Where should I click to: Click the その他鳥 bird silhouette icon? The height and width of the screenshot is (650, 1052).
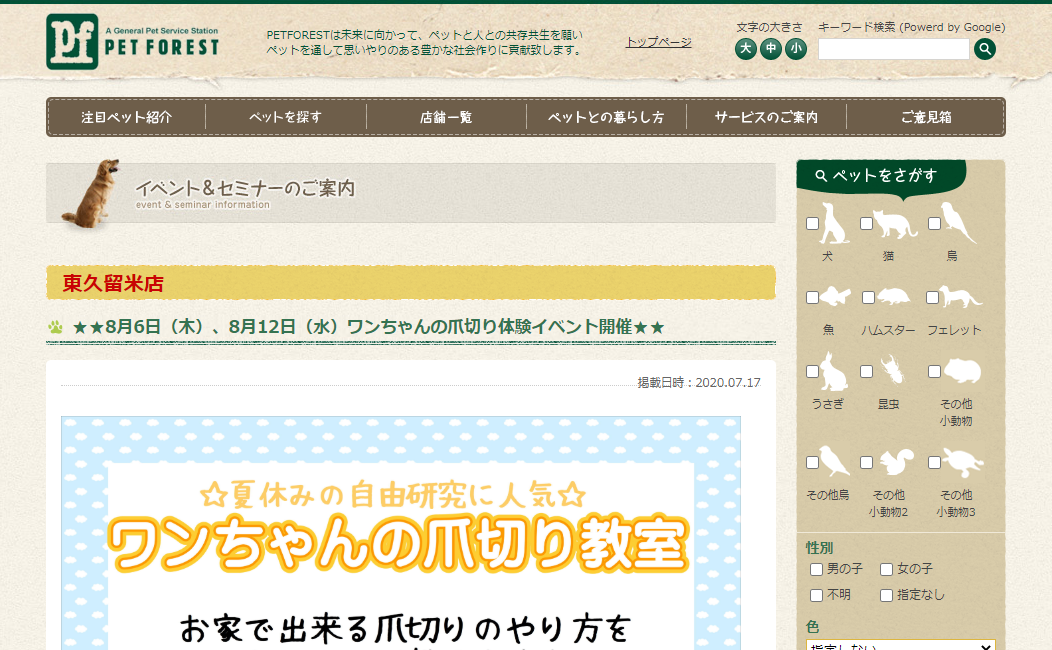click(x=835, y=461)
